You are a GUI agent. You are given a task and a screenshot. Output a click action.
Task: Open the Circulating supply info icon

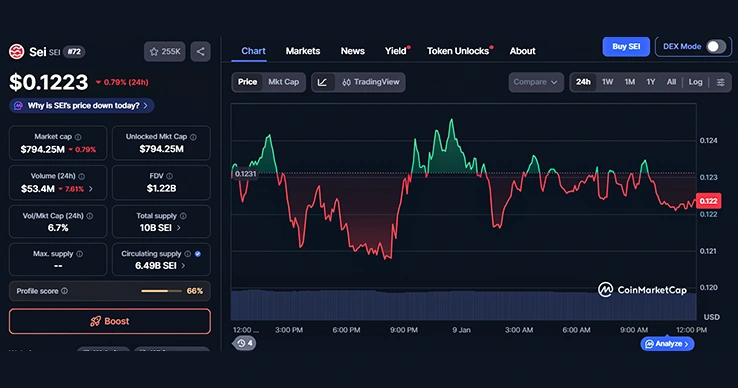(x=187, y=254)
